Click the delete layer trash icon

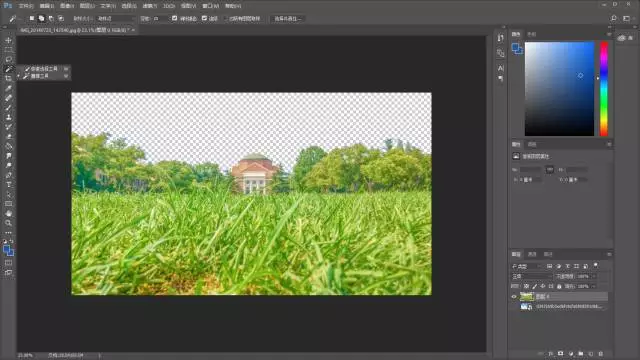point(600,354)
